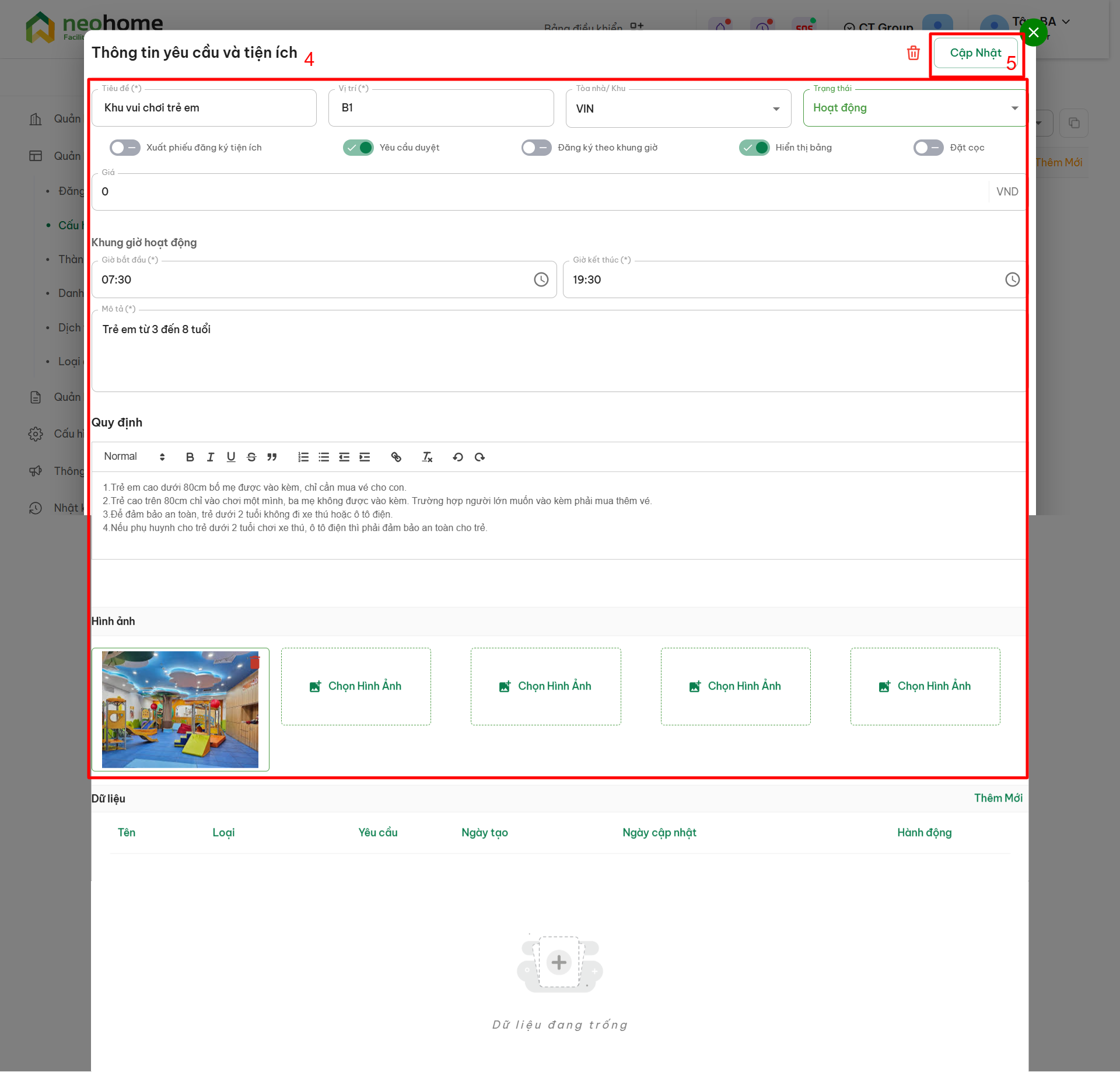Apply italic formatting in rules editor
Viewport: 1120px width, 1073px height.
pos(210,457)
